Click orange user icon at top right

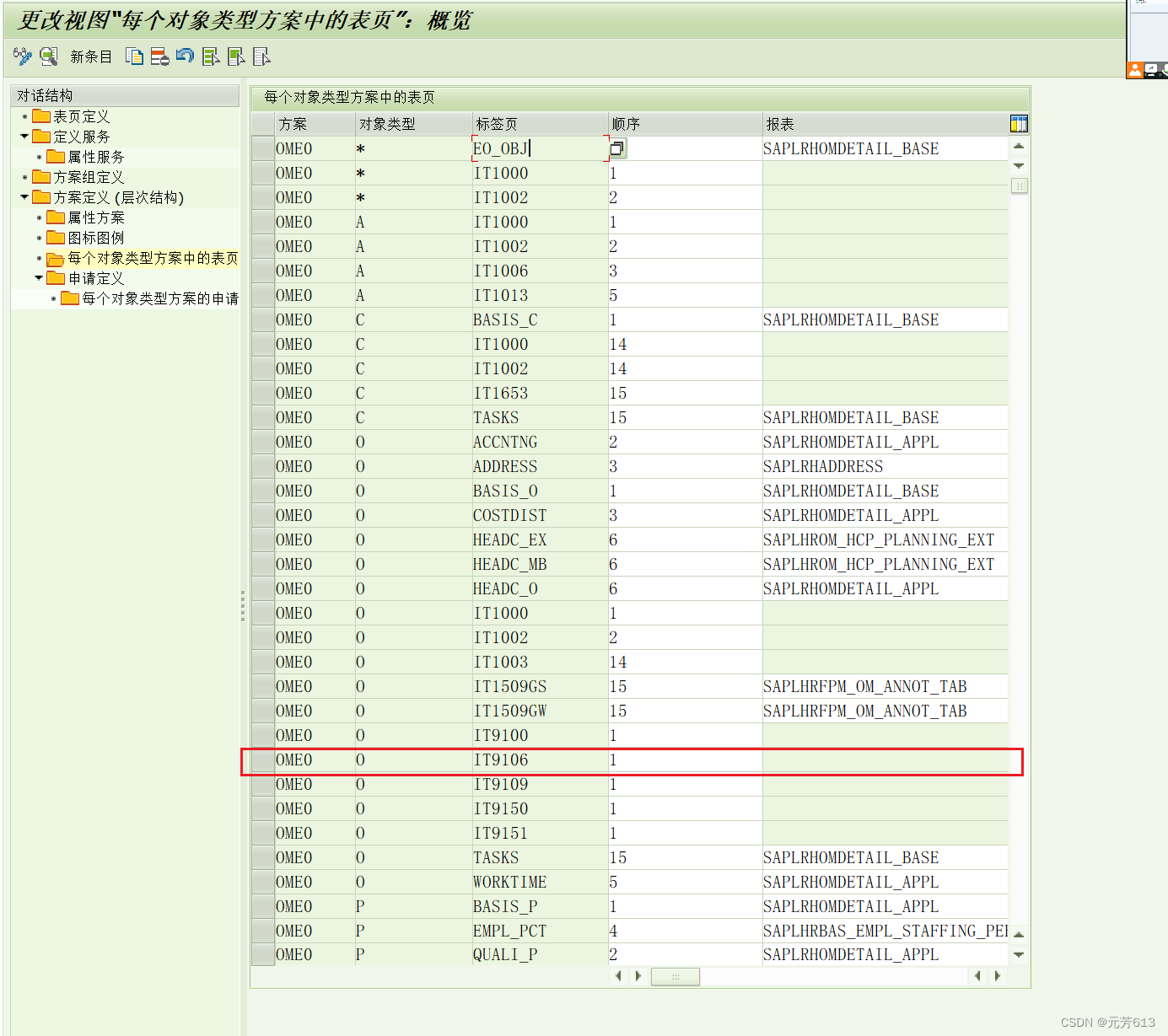[1135, 70]
